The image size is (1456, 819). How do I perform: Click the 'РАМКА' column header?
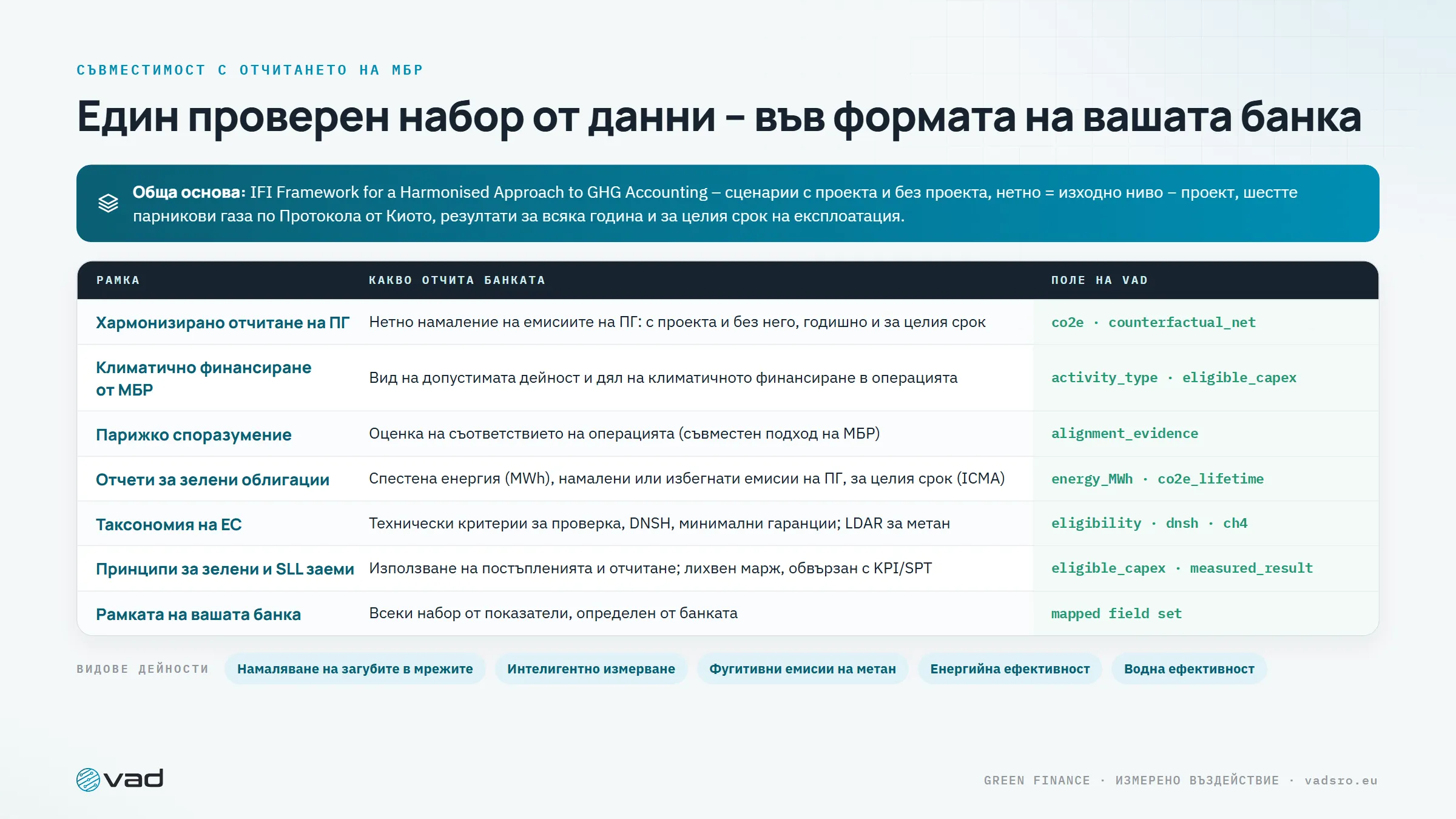tap(118, 280)
